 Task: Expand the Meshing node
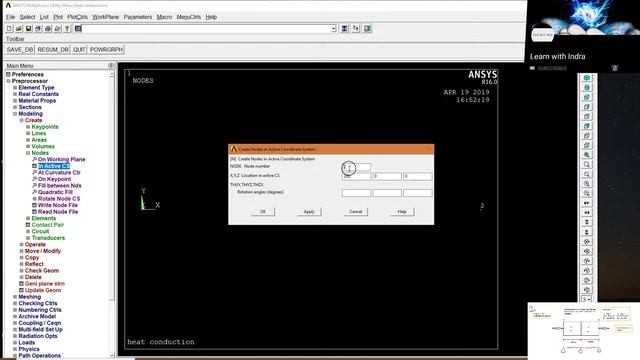pyautogui.click(x=15, y=297)
